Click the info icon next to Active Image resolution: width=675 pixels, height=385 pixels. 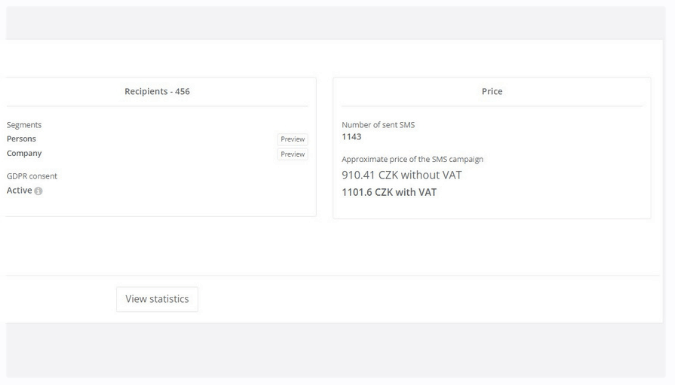[x=38, y=191]
